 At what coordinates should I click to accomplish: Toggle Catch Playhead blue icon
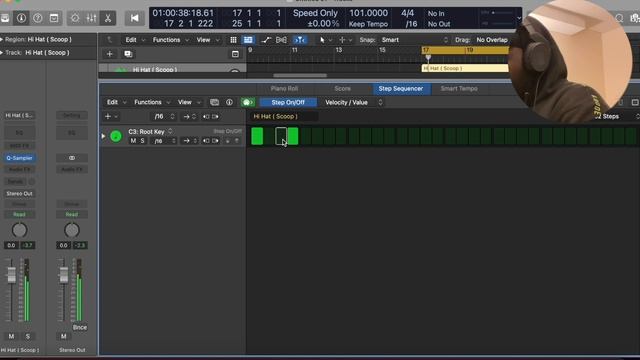(300, 40)
